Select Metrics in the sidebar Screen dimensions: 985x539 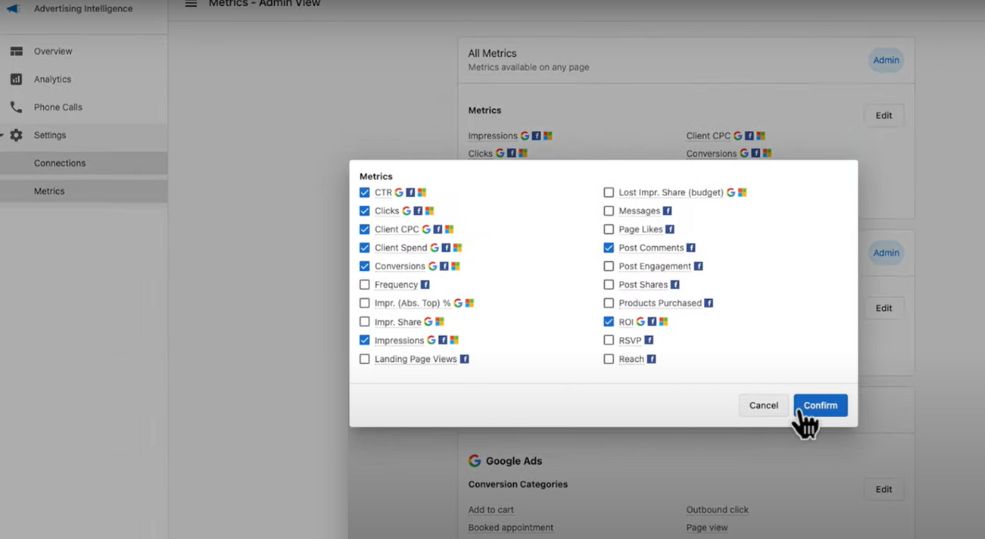[49, 191]
